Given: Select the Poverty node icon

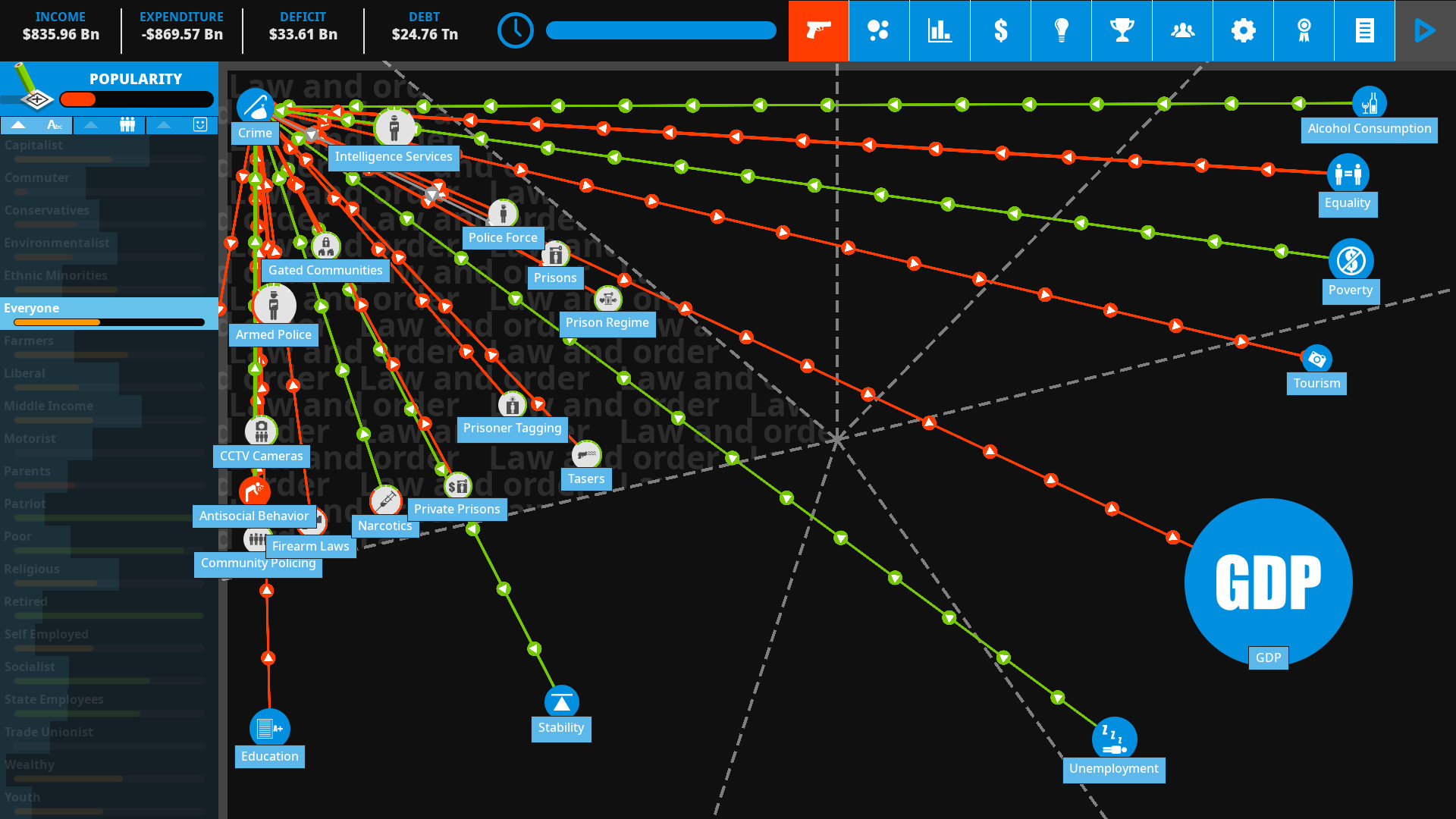Looking at the screenshot, I should (1351, 261).
